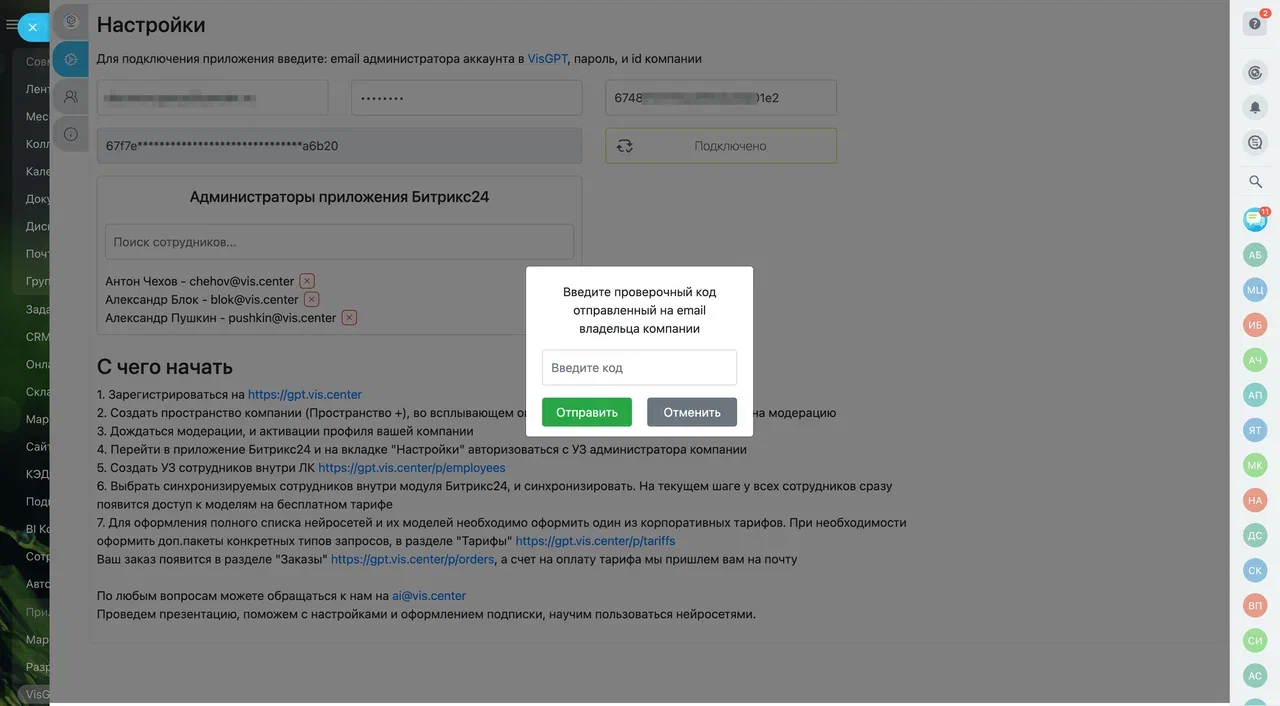1280x706 pixels.
Task: Click the ai@vis.center email link
Action: click(429, 596)
